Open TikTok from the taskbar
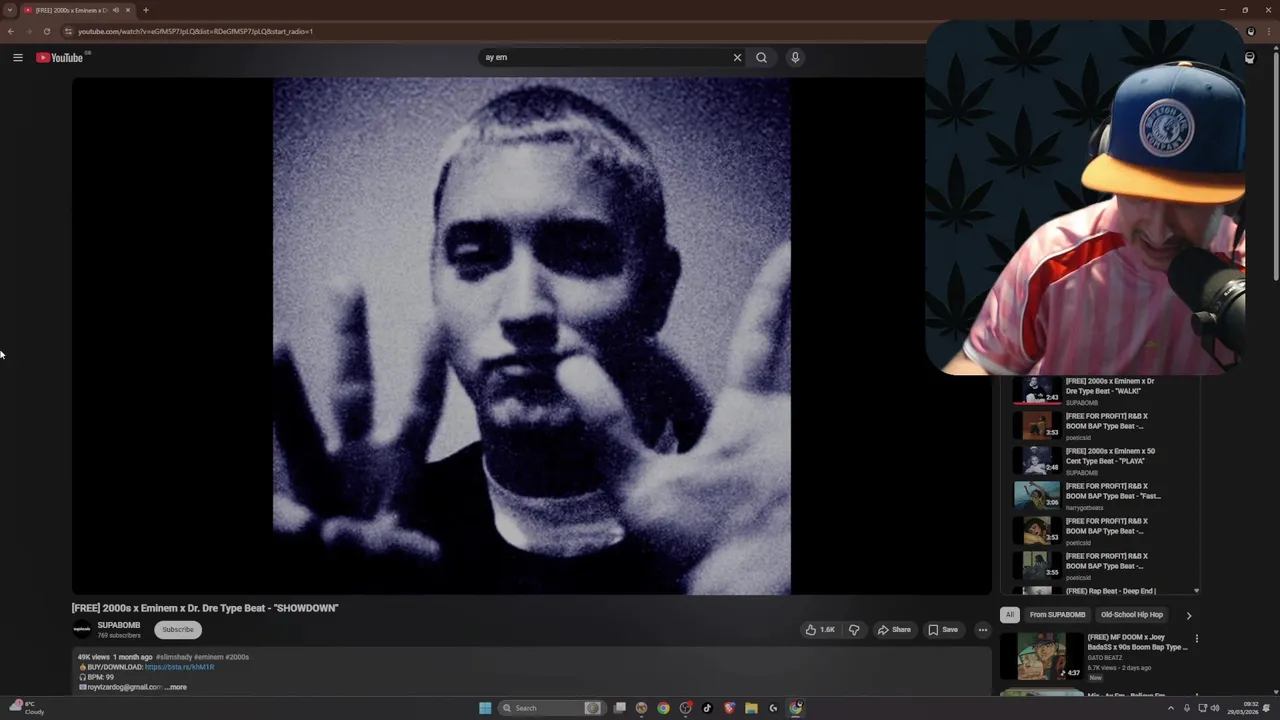 707,708
